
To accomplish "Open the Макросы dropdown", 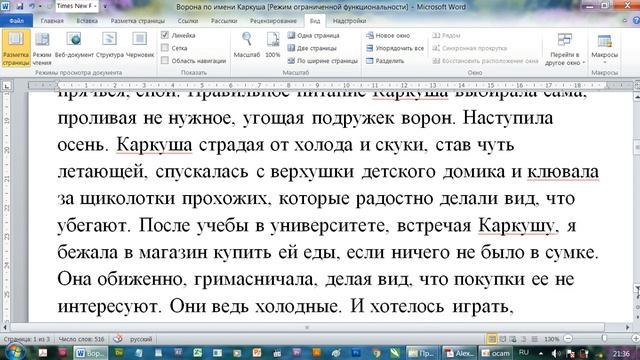I will coord(604,49).
